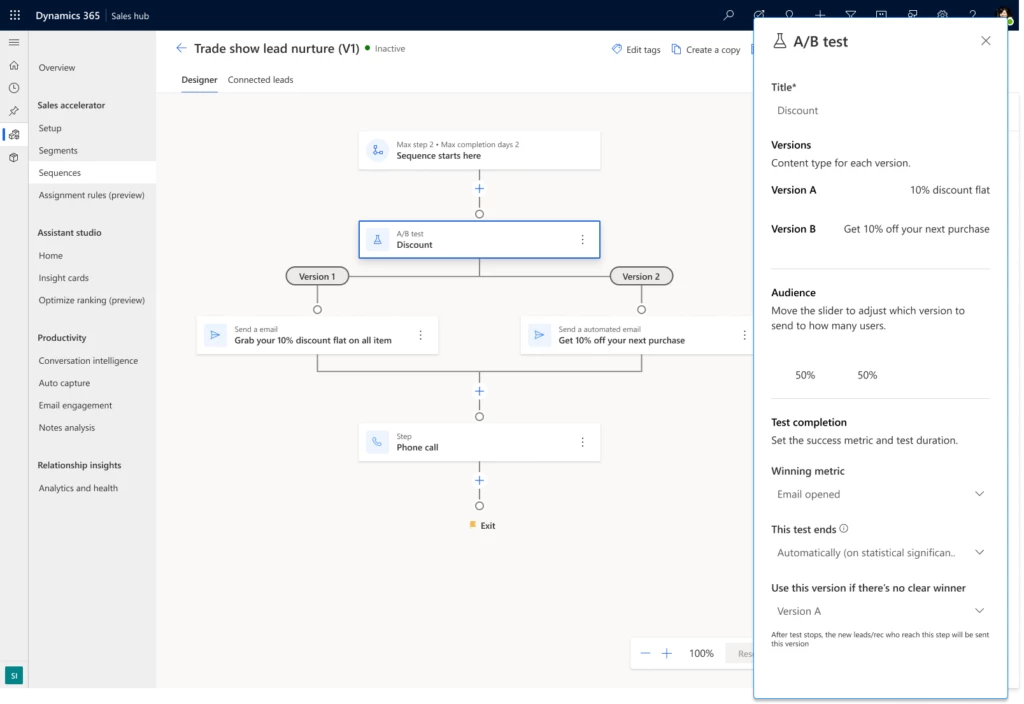Click the user profile avatar in the top right

click(x=1003, y=14)
